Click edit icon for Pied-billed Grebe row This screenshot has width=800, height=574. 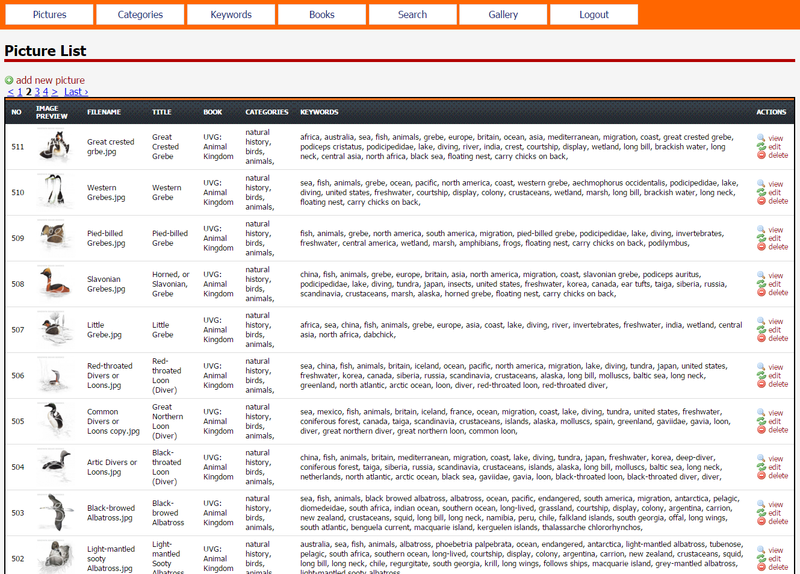coord(761,238)
